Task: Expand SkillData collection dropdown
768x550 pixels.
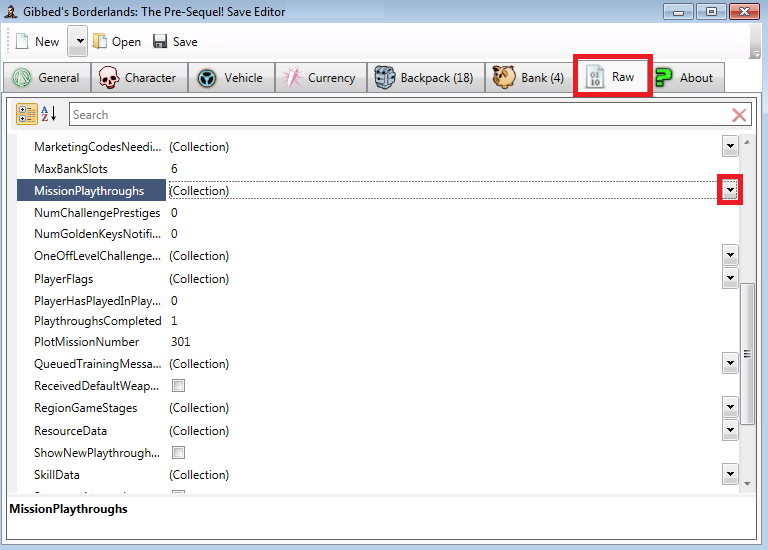Action: coord(730,474)
